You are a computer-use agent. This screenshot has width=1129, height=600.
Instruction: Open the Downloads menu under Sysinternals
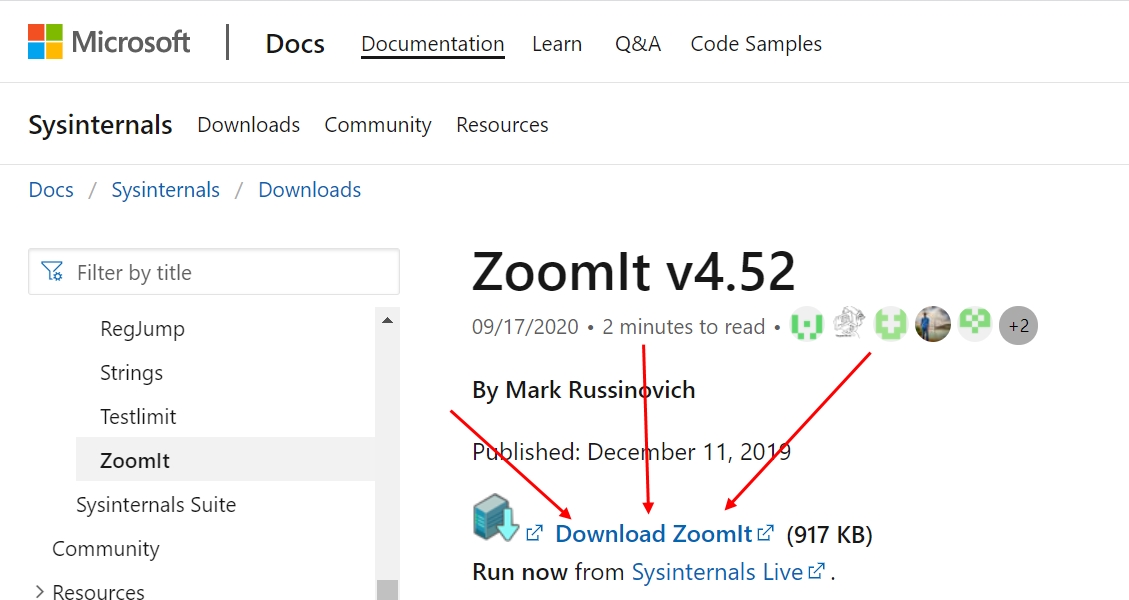[248, 125]
